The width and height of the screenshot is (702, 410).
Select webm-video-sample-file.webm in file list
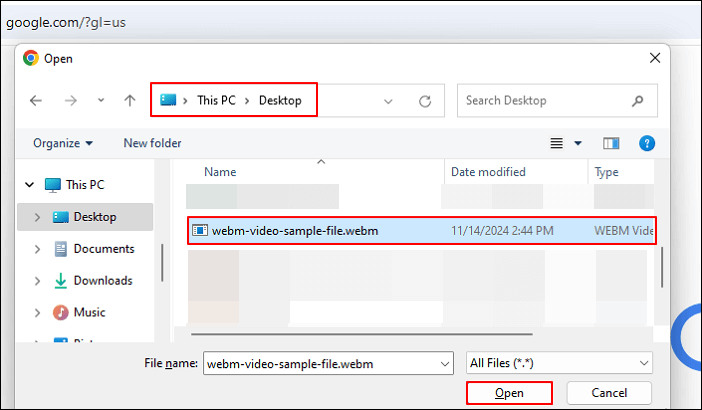294,231
